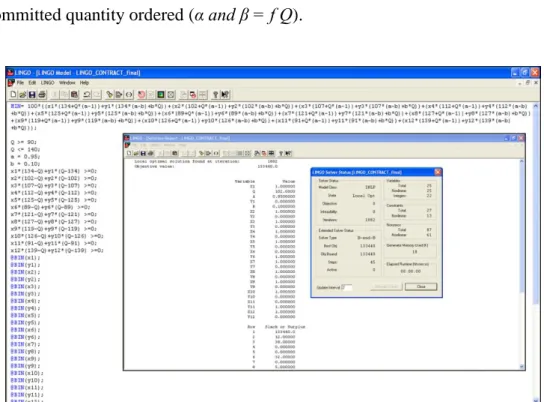Viewport: 544px width, 402px height.
Task: Open the File menu
Action: 20,83
